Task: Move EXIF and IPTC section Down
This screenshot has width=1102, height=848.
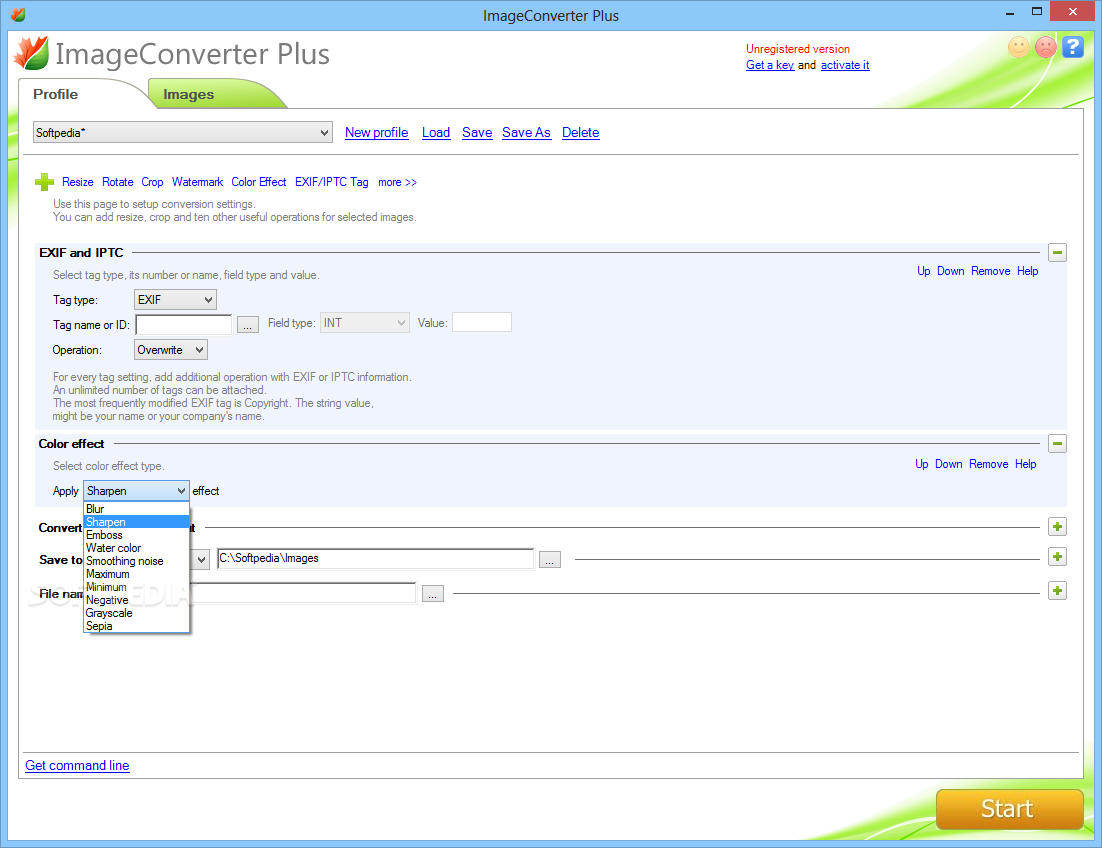Action: [950, 271]
